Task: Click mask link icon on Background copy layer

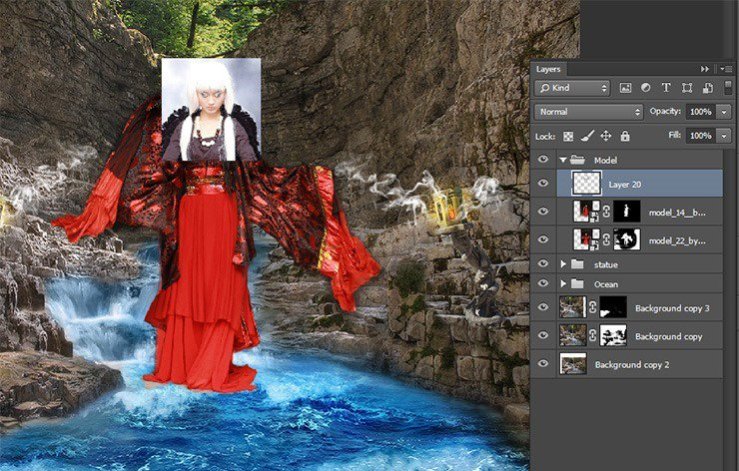Action: point(592,336)
